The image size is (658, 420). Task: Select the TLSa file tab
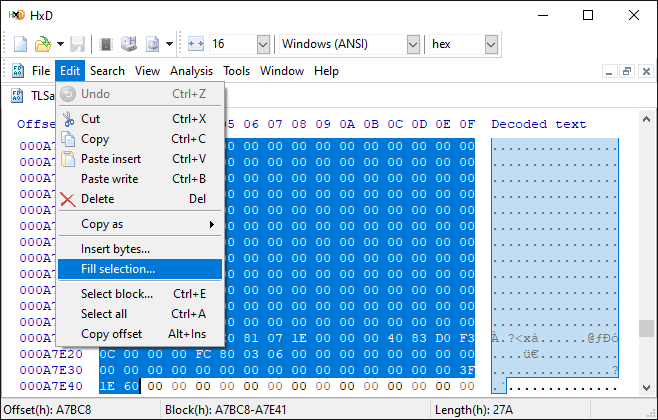[x=33, y=96]
